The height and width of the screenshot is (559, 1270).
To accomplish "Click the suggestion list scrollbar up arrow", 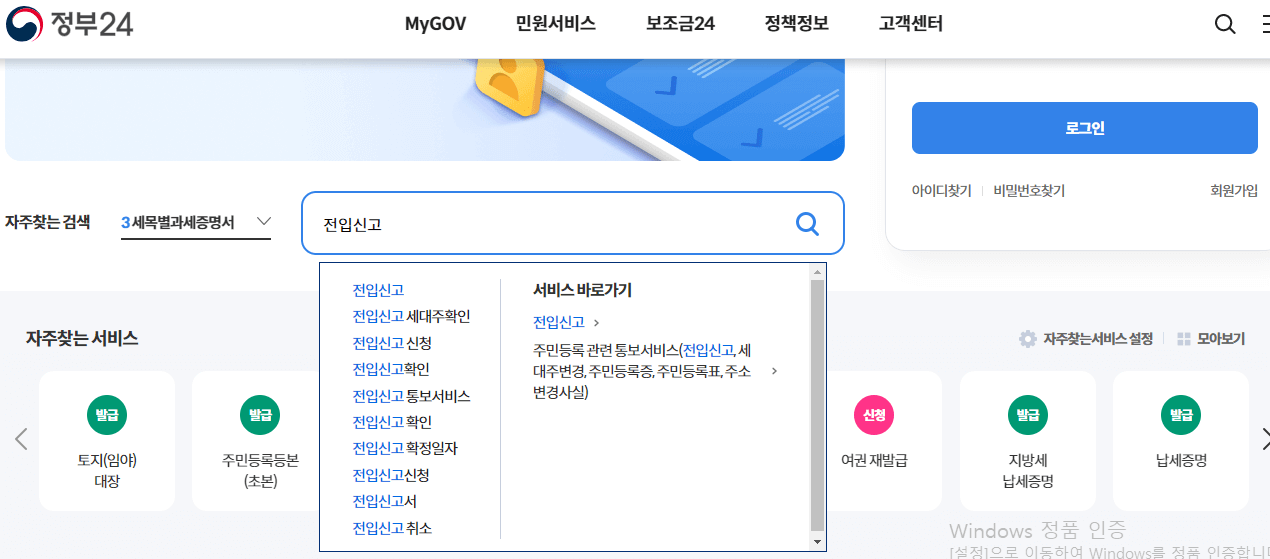I will pyautogui.click(x=817, y=271).
